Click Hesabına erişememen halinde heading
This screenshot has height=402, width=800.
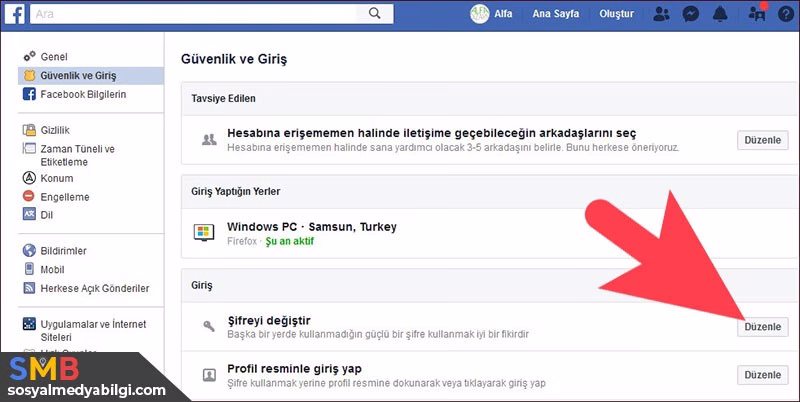432,134
